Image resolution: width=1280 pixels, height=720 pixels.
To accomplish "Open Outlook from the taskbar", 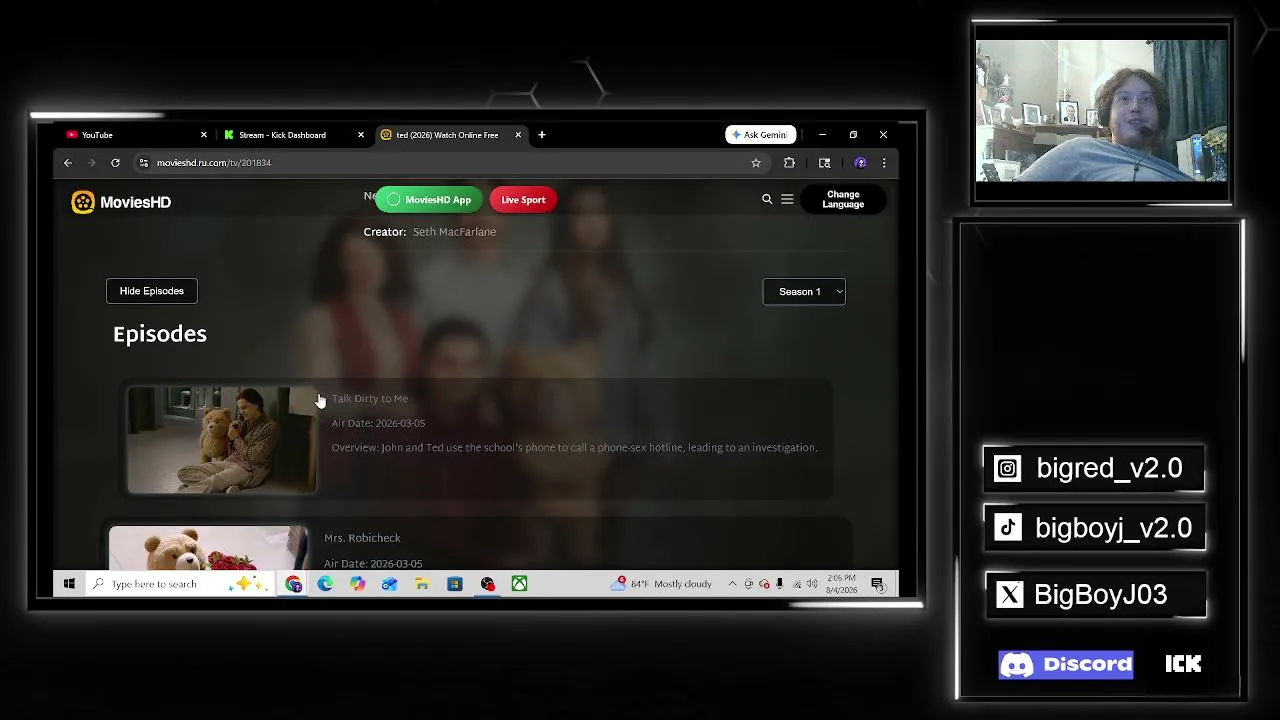I will click(x=389, y=584).
